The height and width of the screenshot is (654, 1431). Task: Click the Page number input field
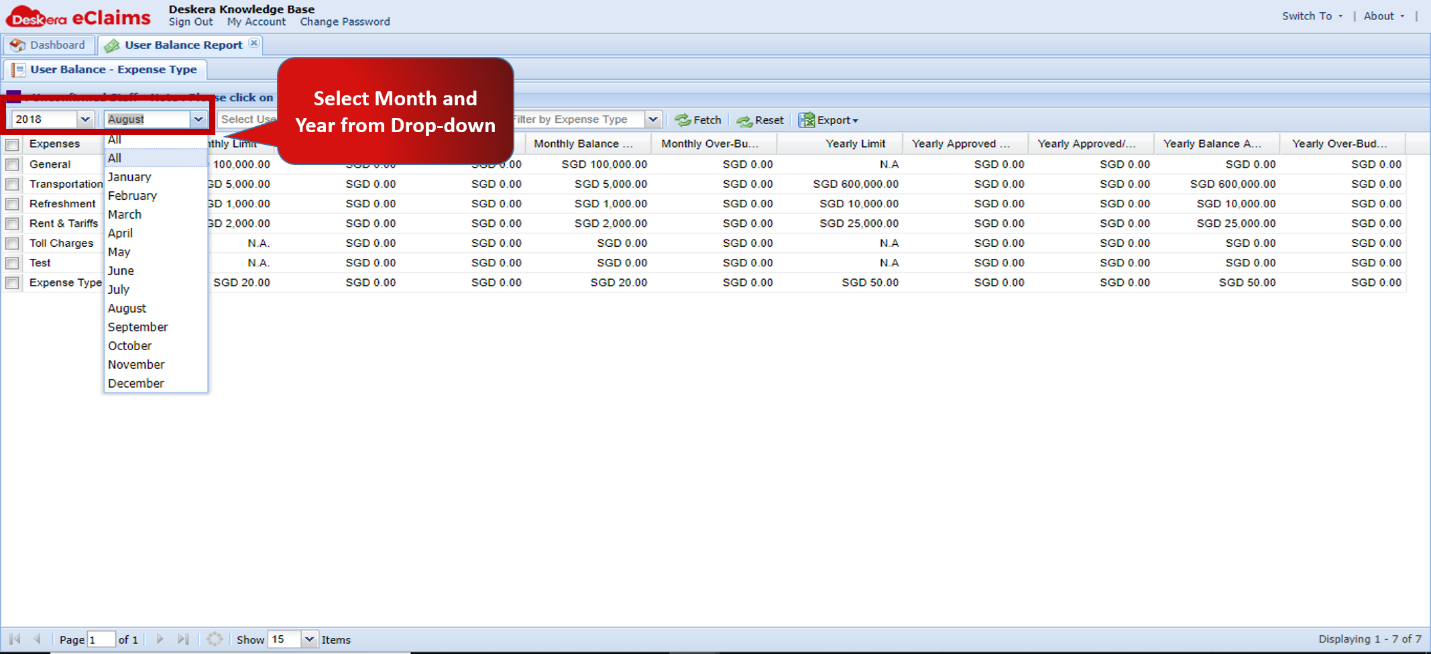click(101, 639)
